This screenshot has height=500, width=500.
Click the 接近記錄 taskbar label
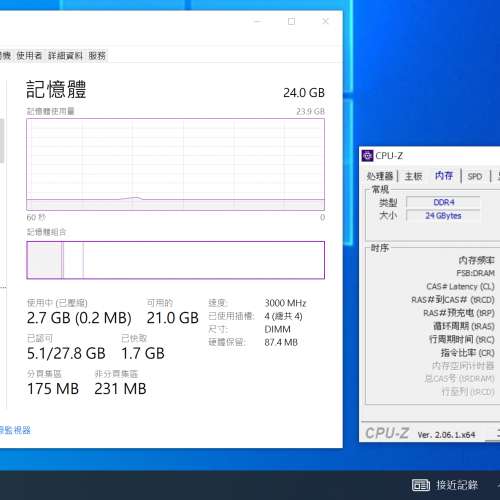tap(457, 485)
